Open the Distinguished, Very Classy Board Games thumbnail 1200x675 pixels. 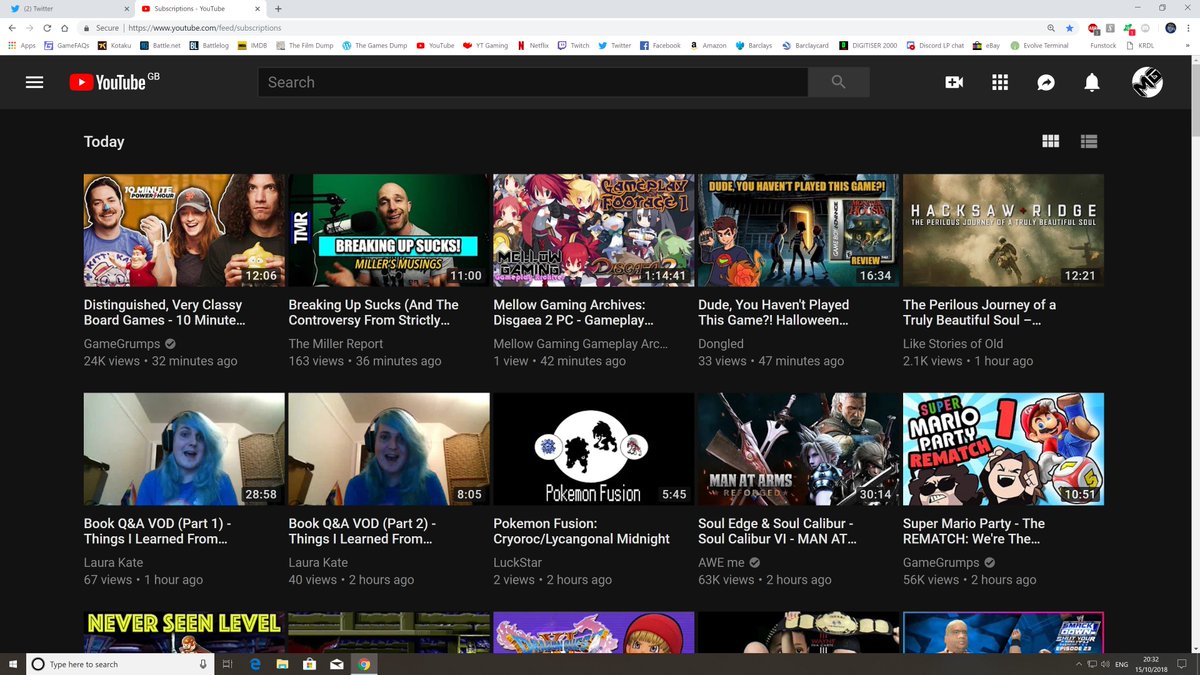tap(185, 230)
